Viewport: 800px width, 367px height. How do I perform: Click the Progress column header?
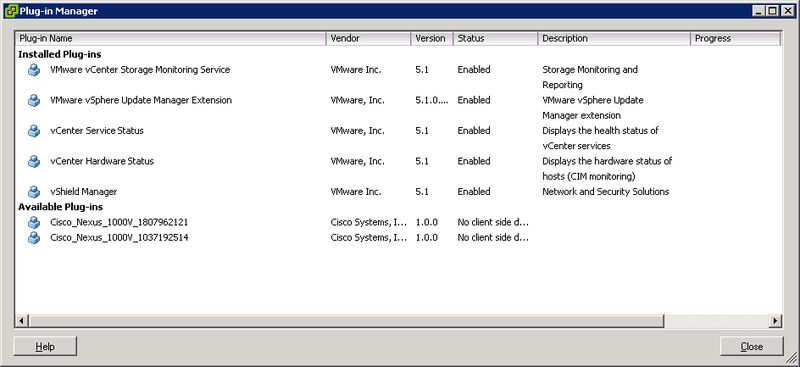click(735, 38)
